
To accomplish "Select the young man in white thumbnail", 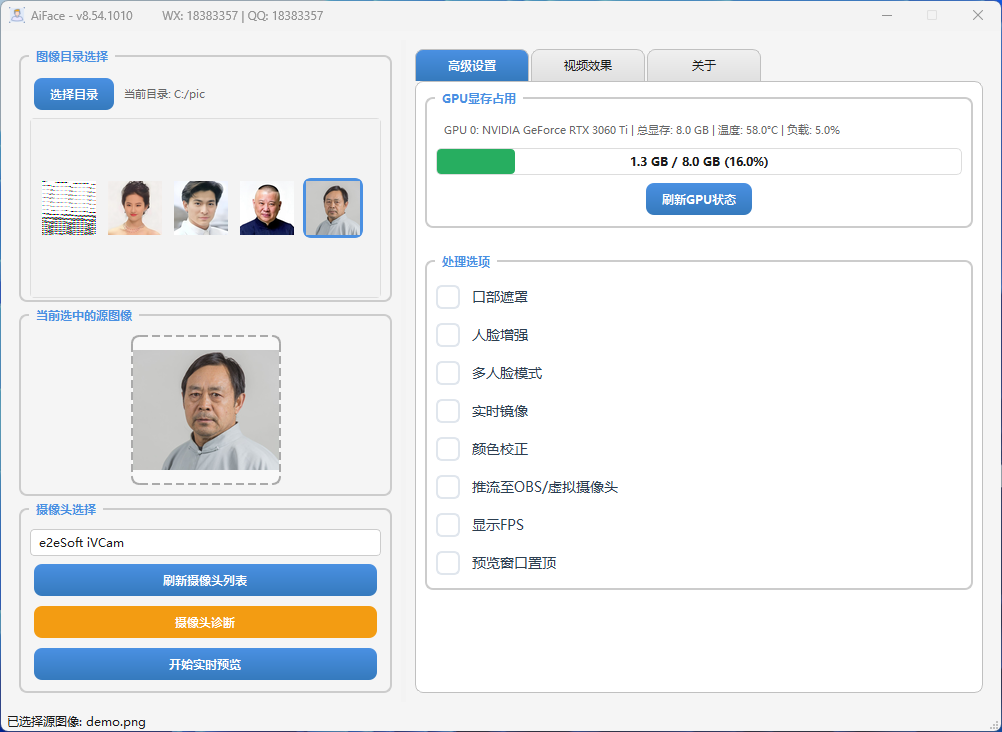I will click(x=200, y=208).
